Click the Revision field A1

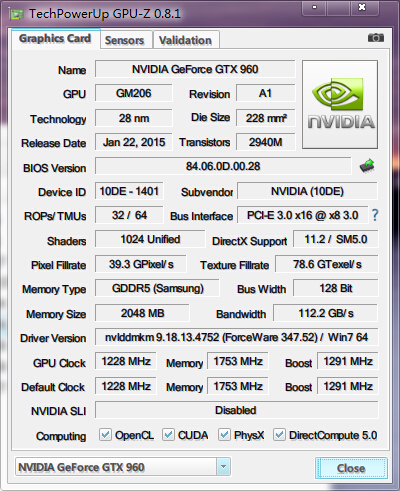(x=266, y=93)
